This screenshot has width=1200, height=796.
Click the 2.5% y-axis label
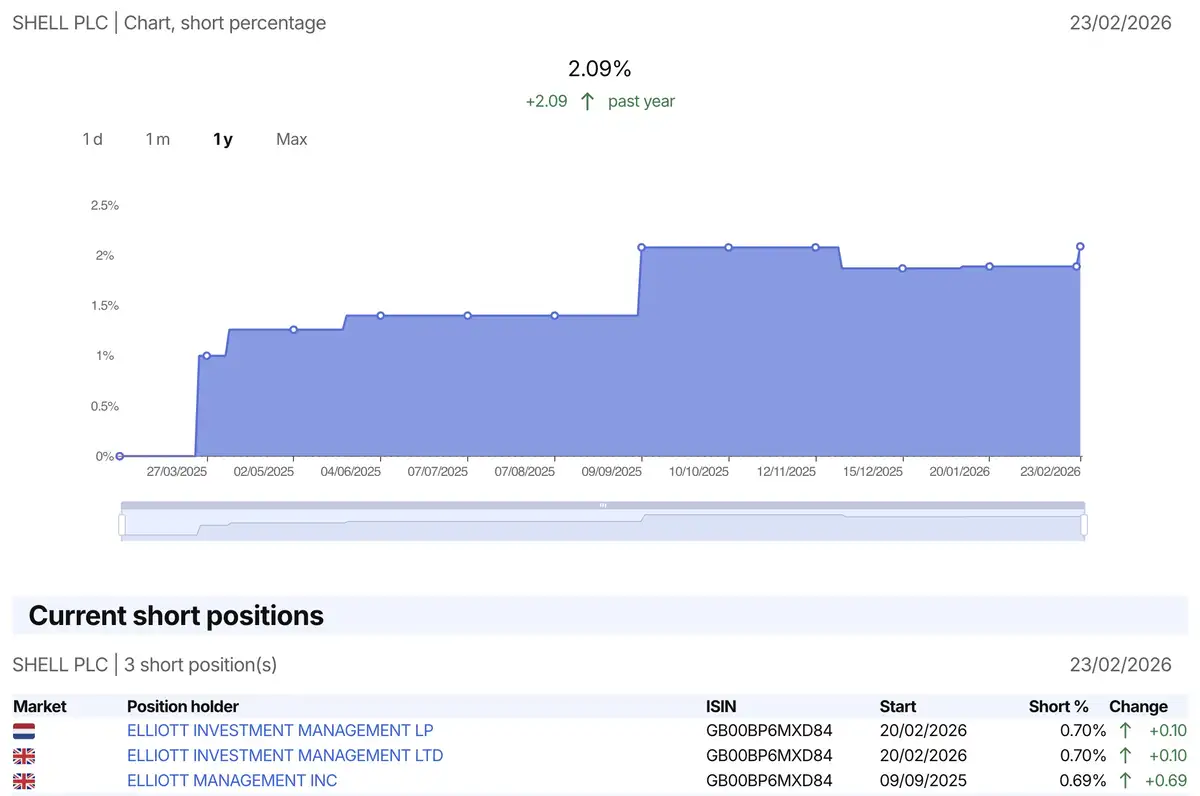coord(104,205)
